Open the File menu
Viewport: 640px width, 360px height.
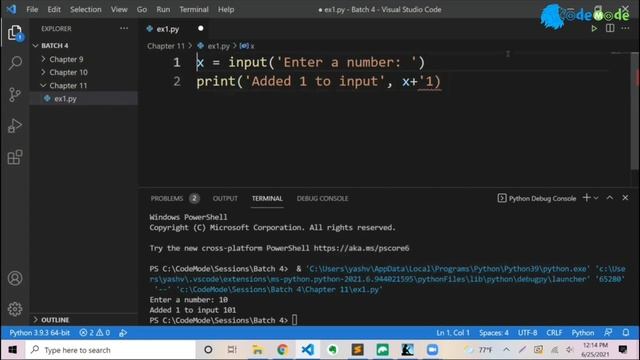pos(32,9)
